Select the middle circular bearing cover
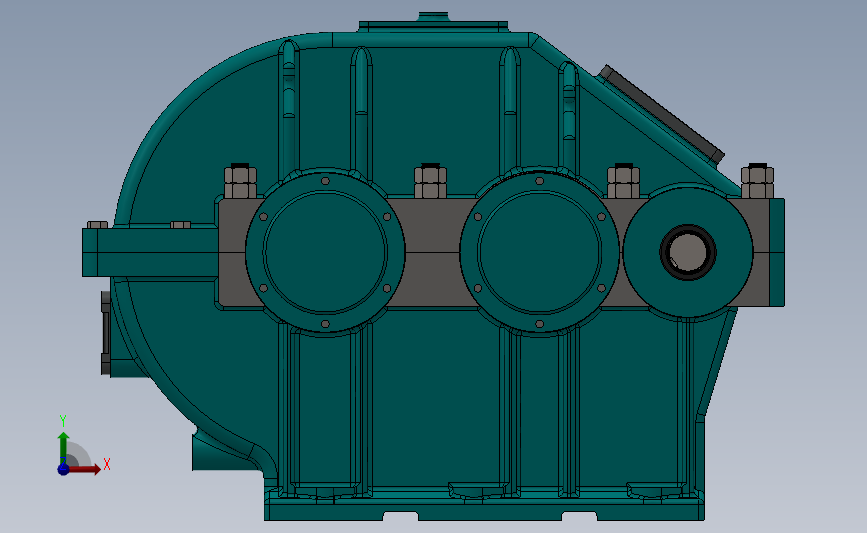 (540, 253)
